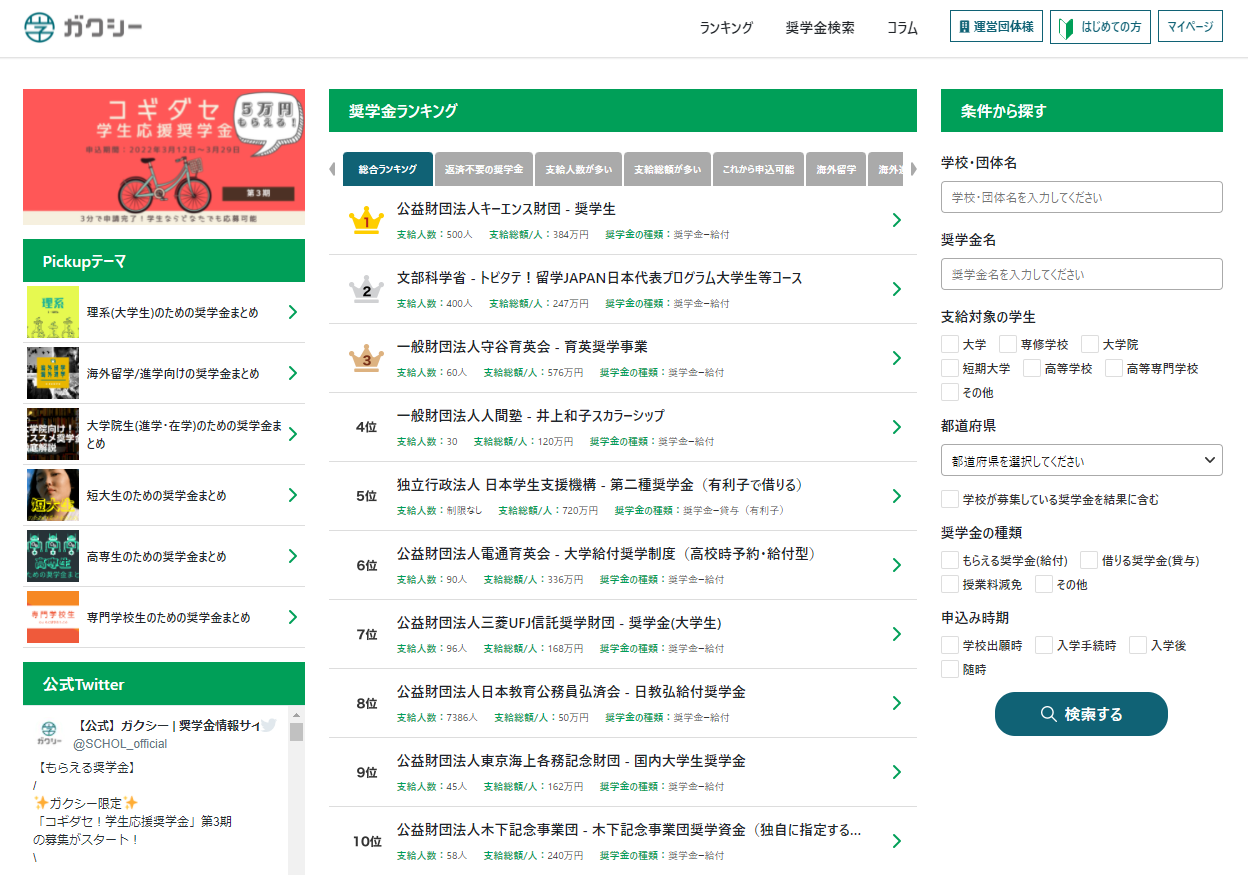Viewport: 1248px width, 875px height.
Task: Switch to 支給人数が多い tab
Action: (x=579, y=169)
